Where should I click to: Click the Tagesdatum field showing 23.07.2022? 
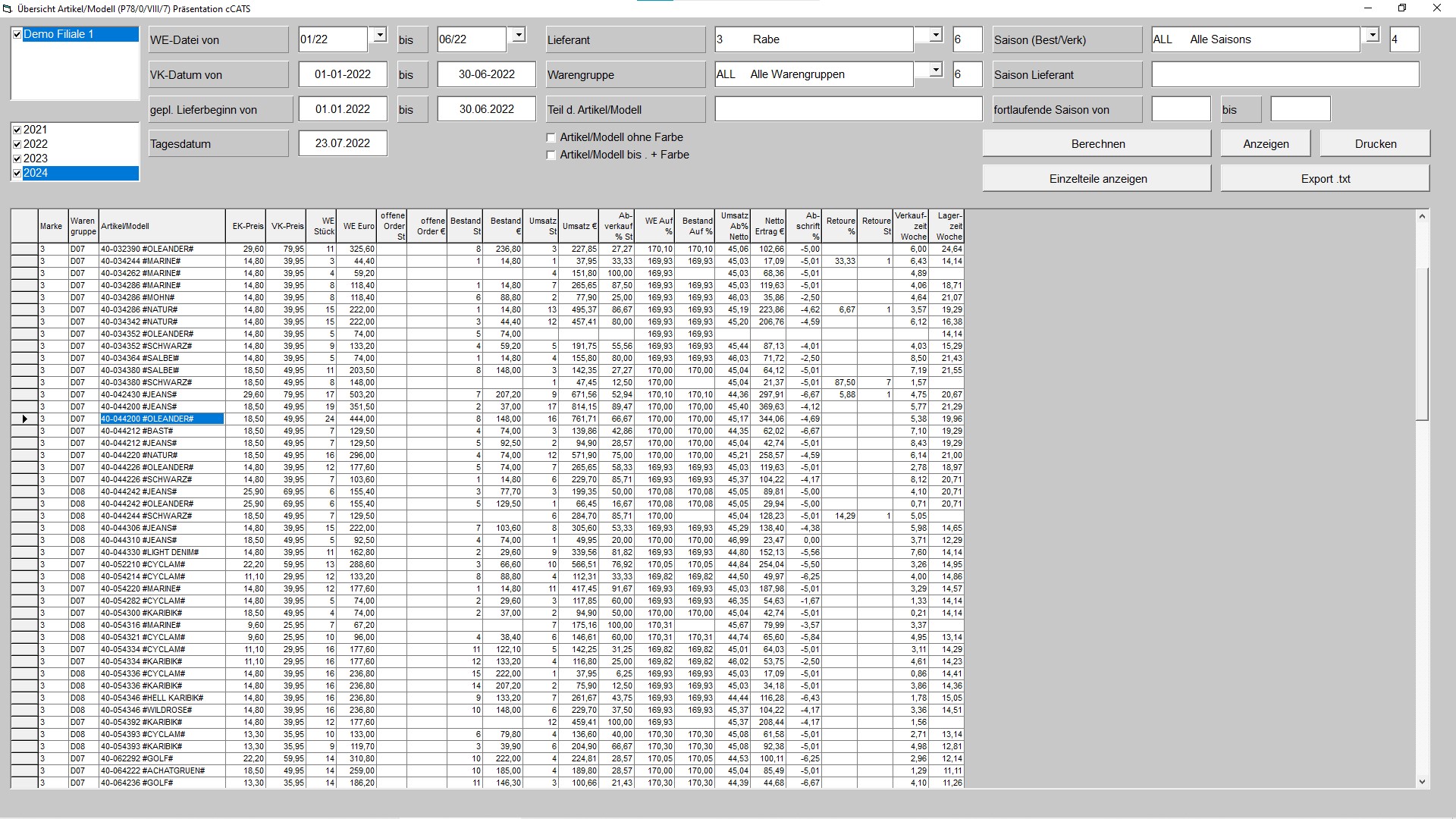[x=343, y=143]
